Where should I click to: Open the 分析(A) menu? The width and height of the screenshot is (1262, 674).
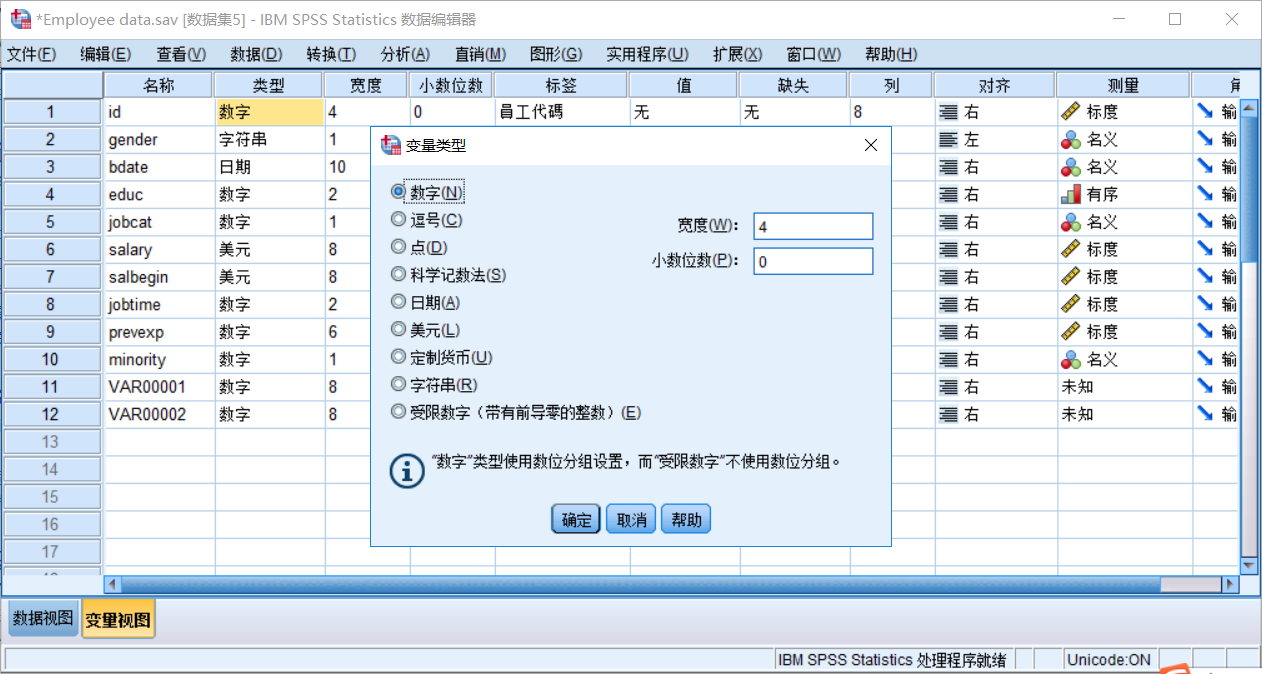[405, 54]
